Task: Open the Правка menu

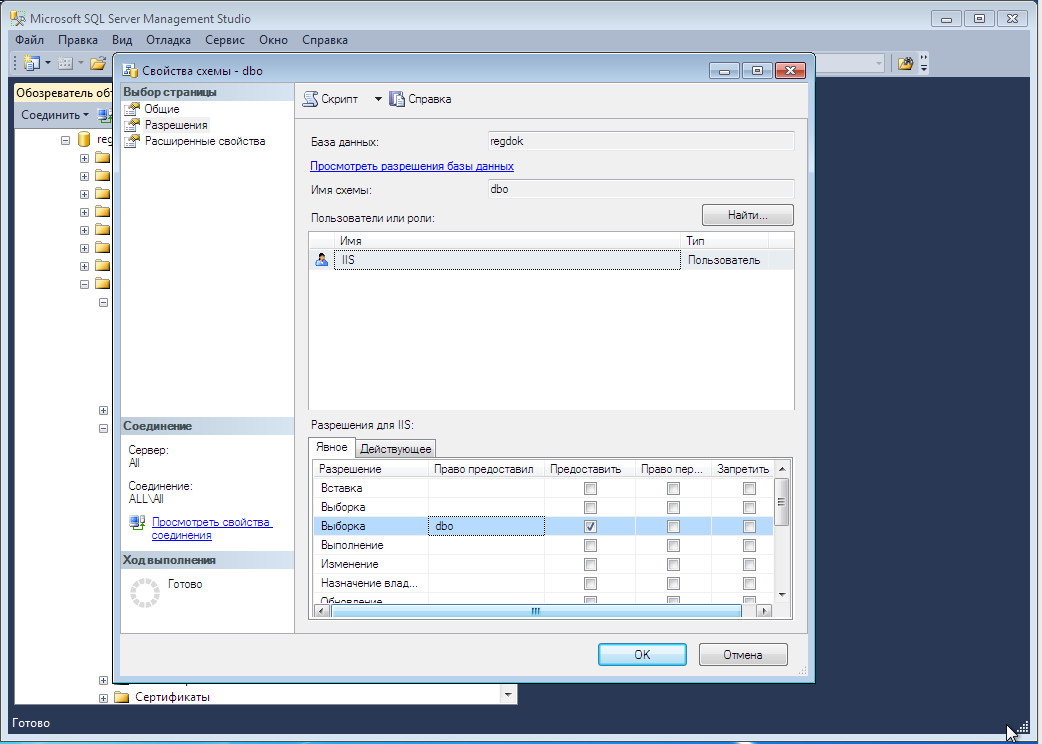Action: (x=78, y=40)
